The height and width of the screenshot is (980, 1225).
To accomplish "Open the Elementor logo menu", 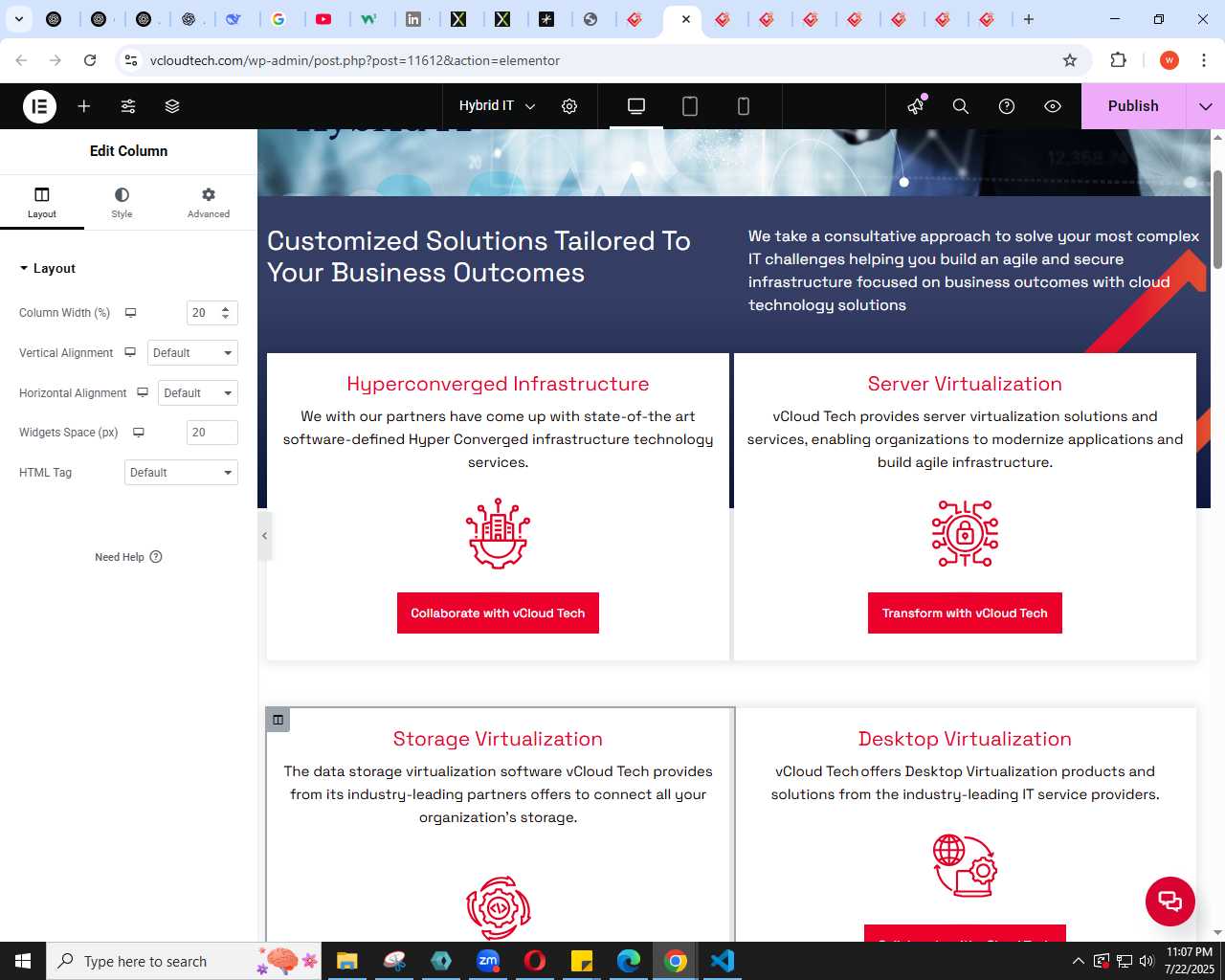I will tap(40, 106).
